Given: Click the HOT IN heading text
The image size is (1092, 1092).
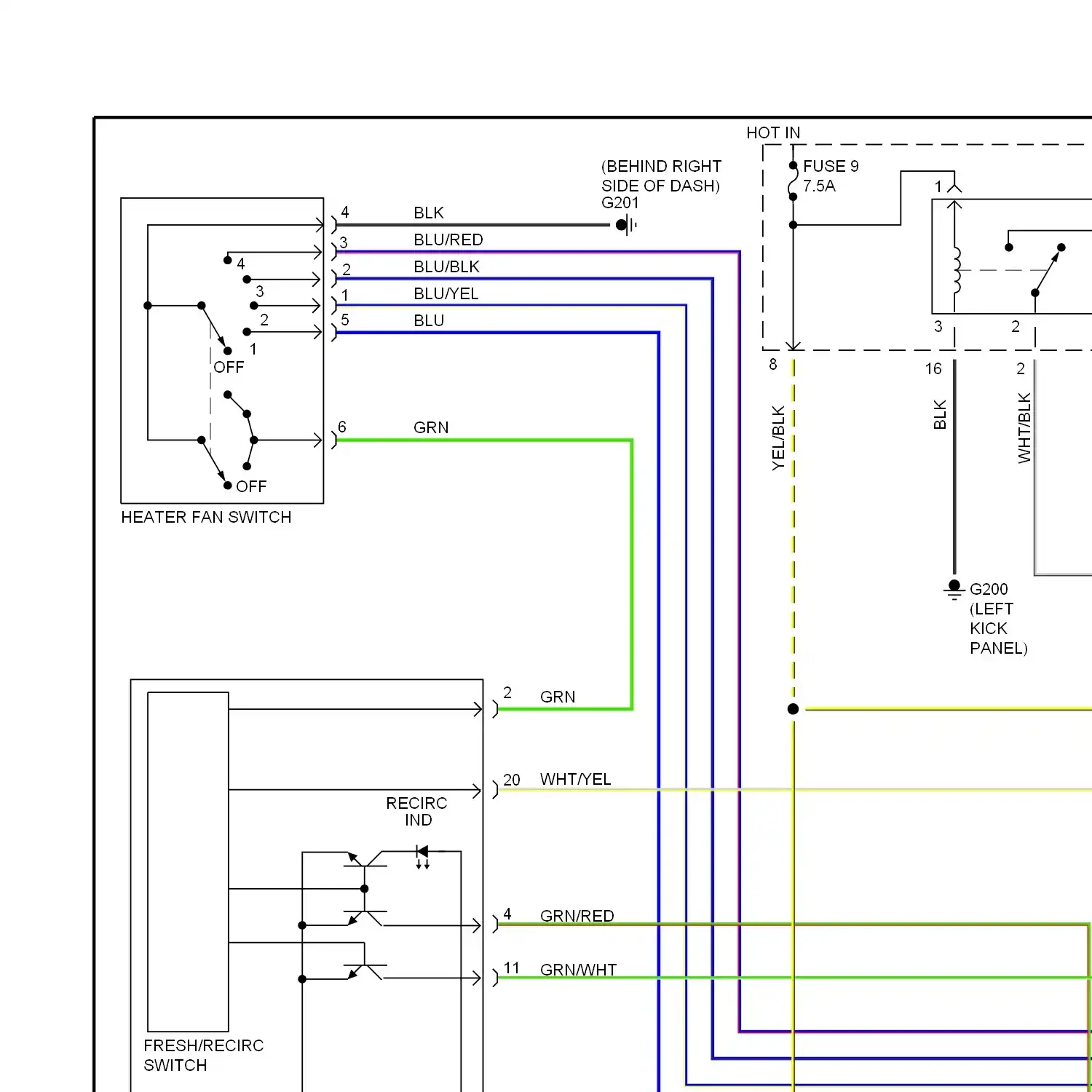Looking at the screenshot, I should pos(773,132).
